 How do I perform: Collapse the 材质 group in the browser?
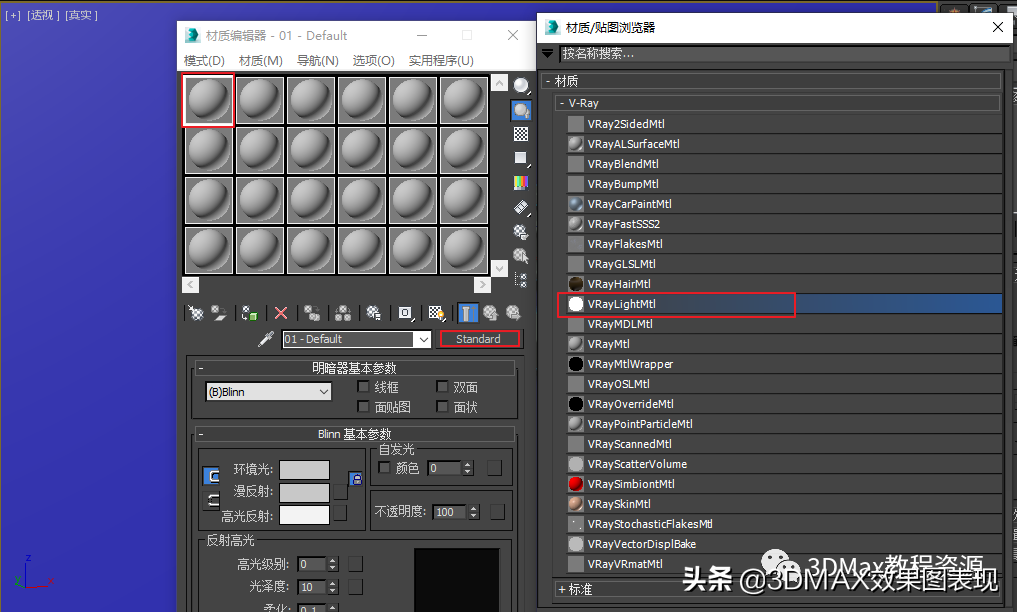[x=548, y=81]
